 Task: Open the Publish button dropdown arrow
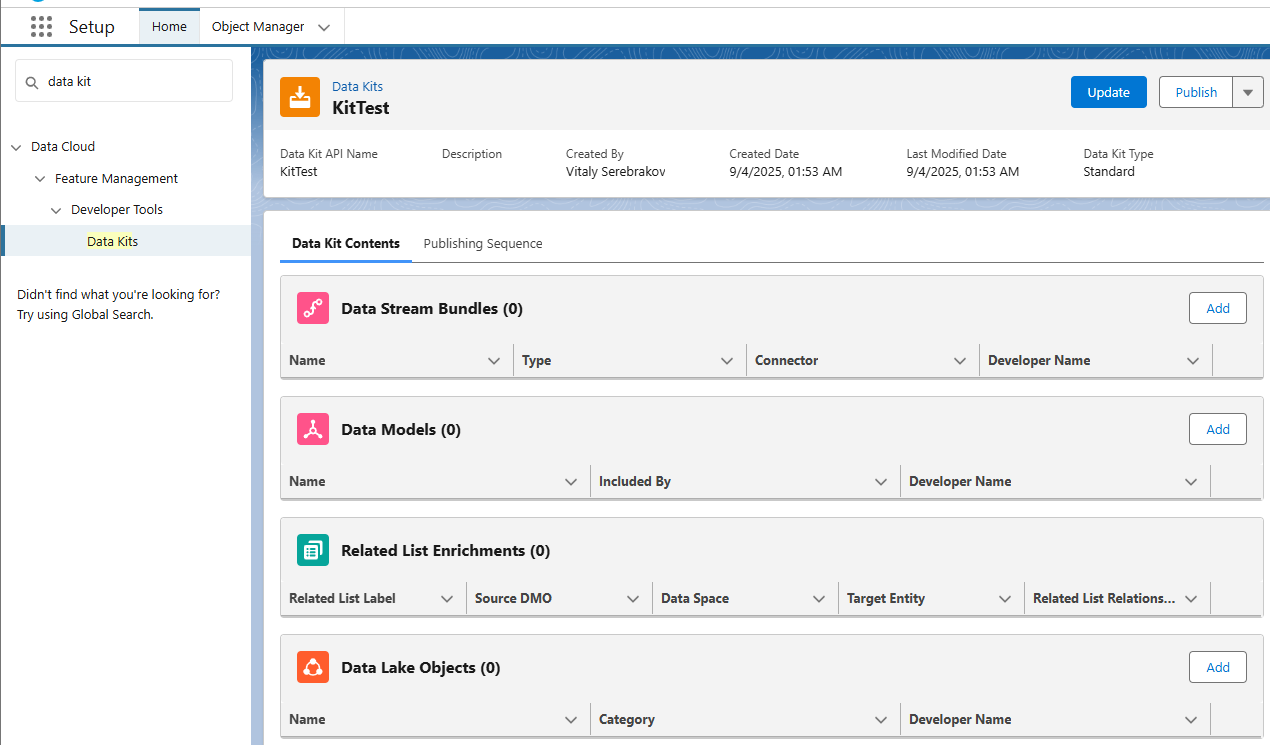(1247, 92)
